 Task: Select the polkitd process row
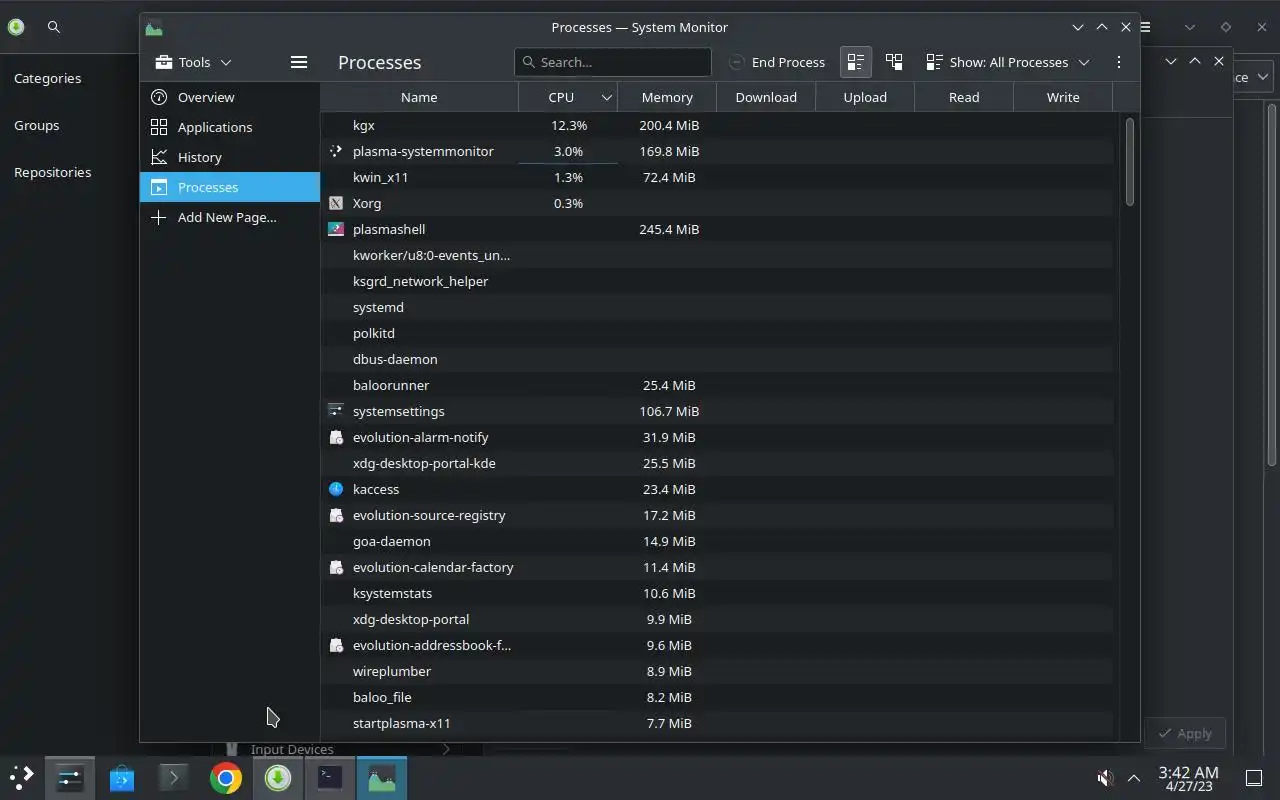(717, 333)
